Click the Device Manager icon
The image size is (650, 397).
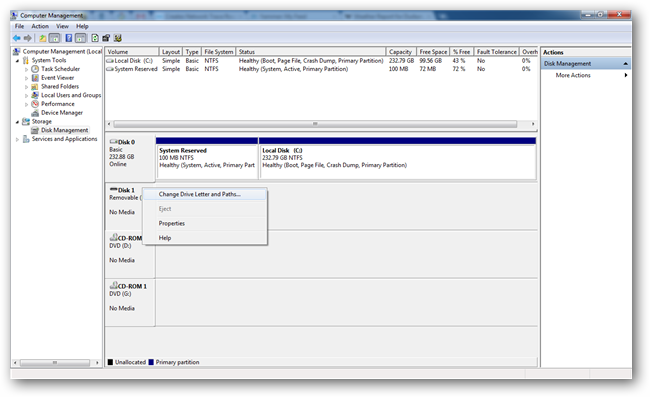pos(35,113)
